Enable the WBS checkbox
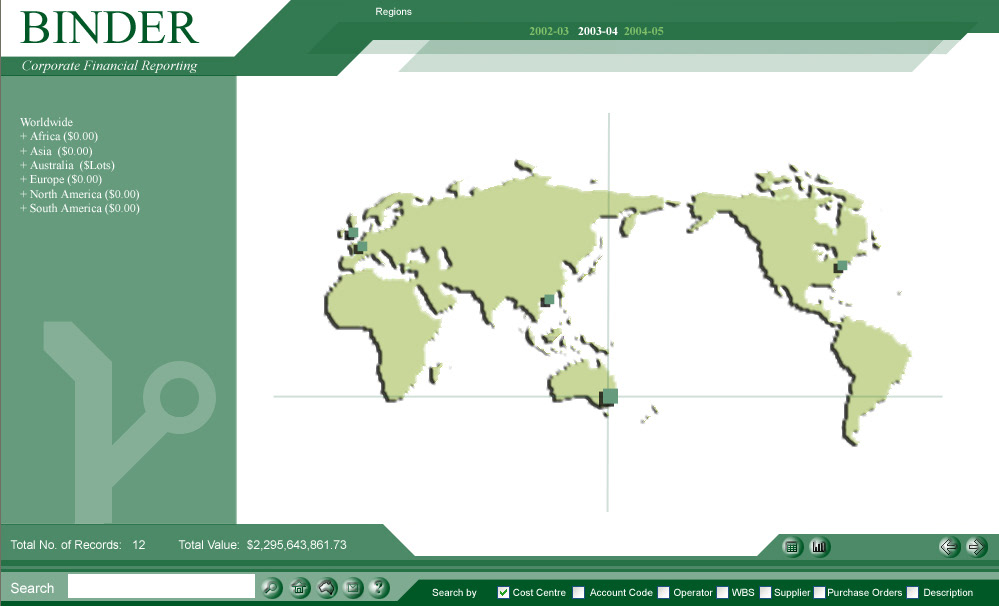The image size is (999, 606). click(722, 593)
